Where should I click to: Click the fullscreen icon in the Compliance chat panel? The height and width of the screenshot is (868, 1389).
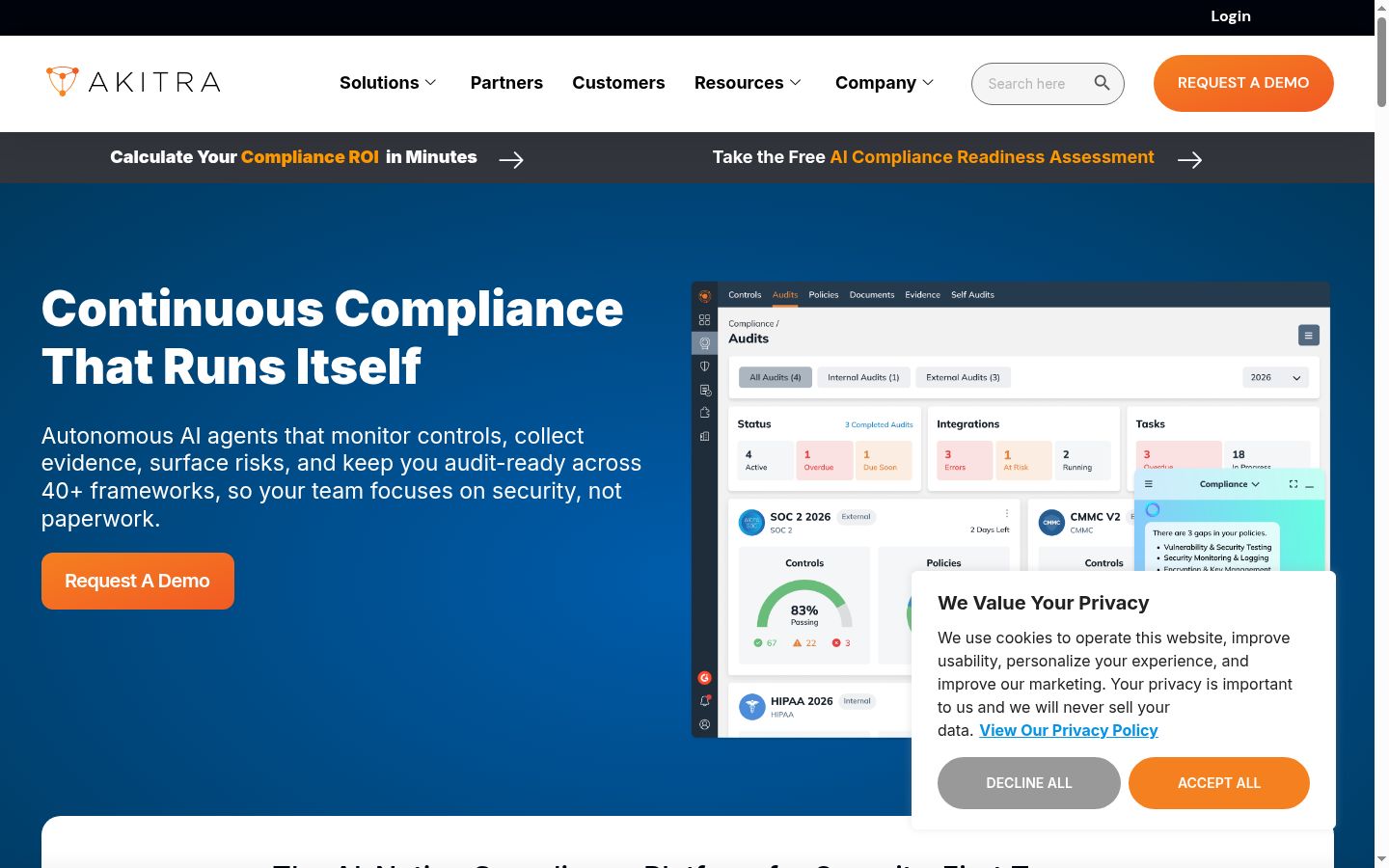pos(1294,484)
